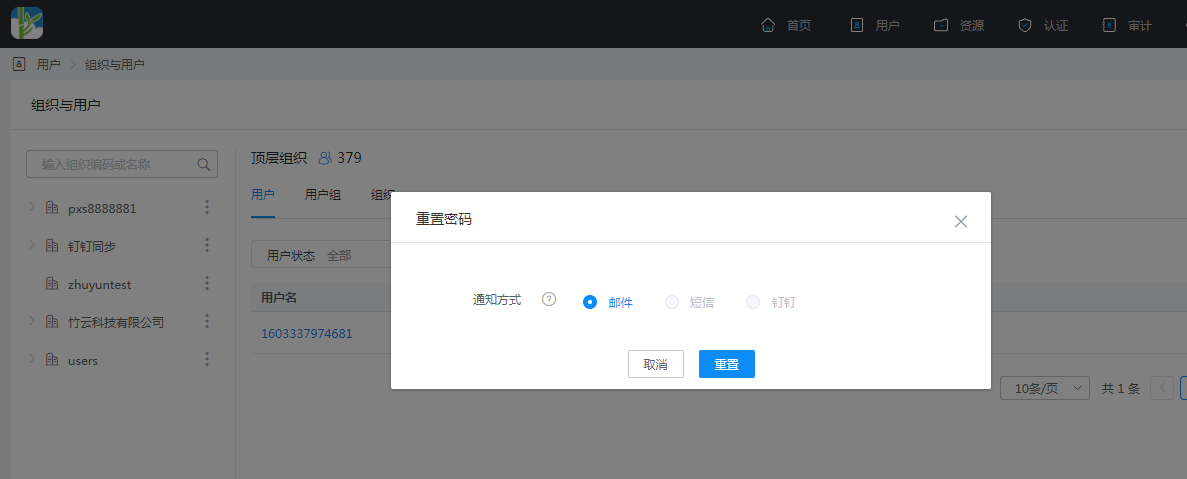Open more options for 竹云科技有限公司
The image size is (1187, 479).
coord(207,322)
